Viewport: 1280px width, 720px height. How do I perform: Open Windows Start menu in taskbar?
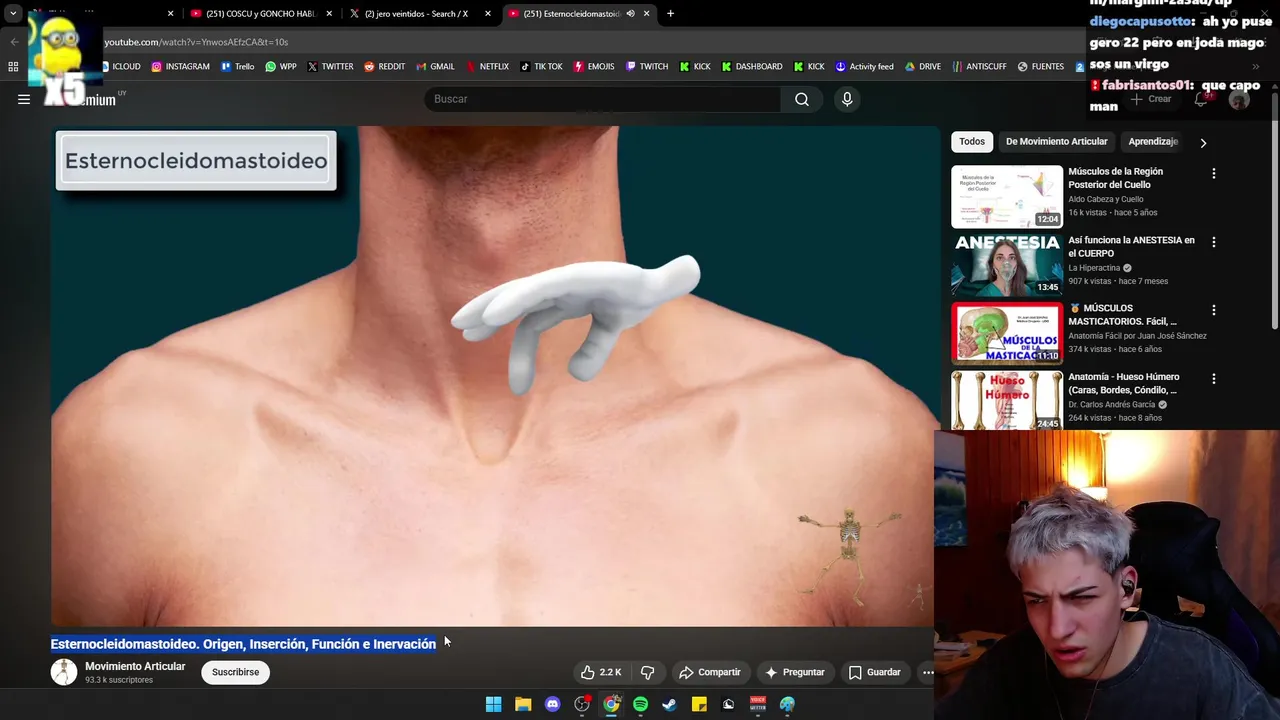[x=493, y=704]
